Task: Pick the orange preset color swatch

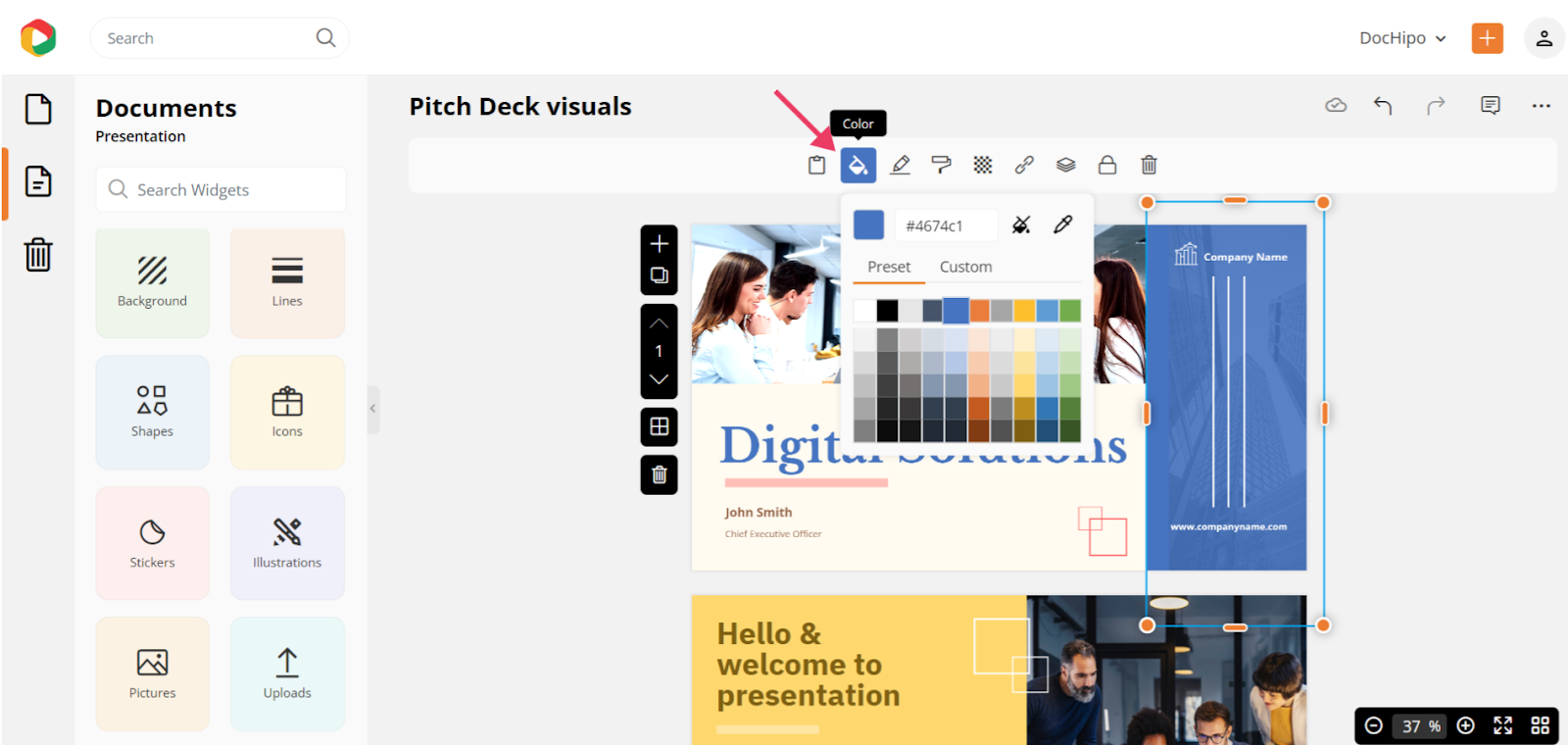Action: (979, 311)
